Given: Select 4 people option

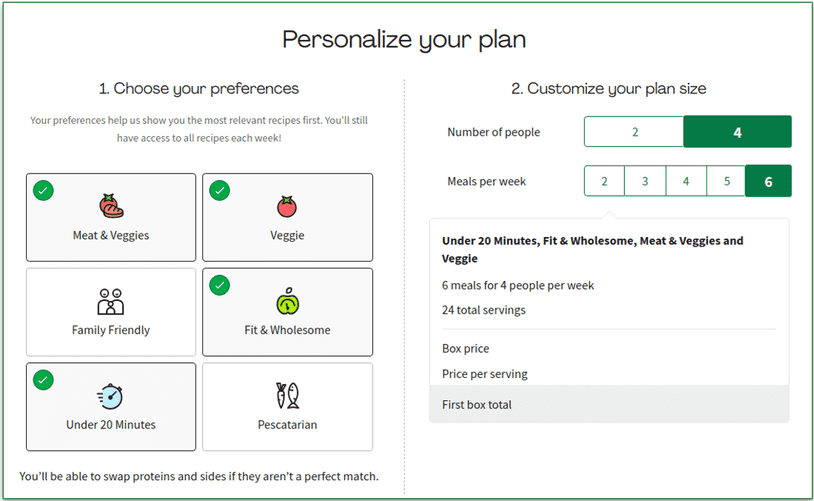Looking at the screenshot, I should tap(738, 132).
